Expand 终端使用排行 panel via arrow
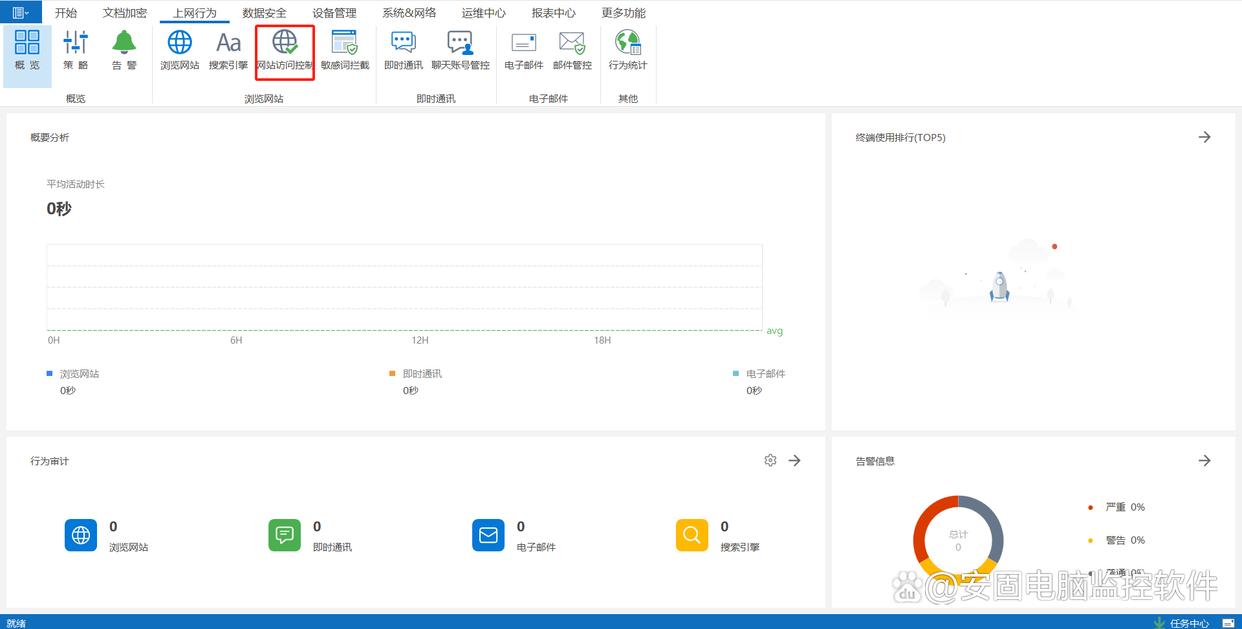This screenshot has width=1242, height=629. [1204, 137]
